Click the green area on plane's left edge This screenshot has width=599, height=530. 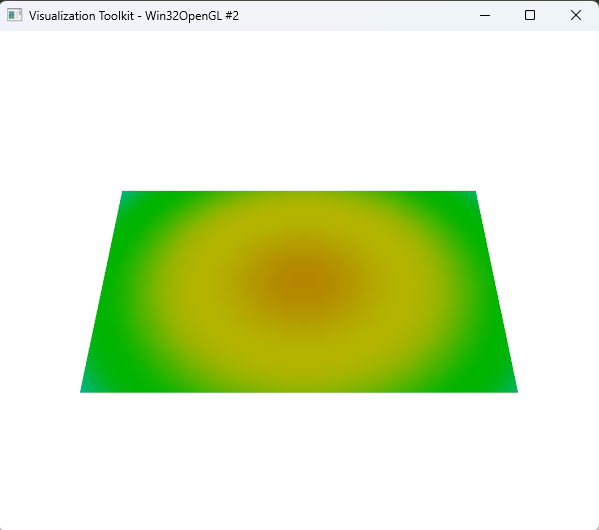tap(111, 290)
